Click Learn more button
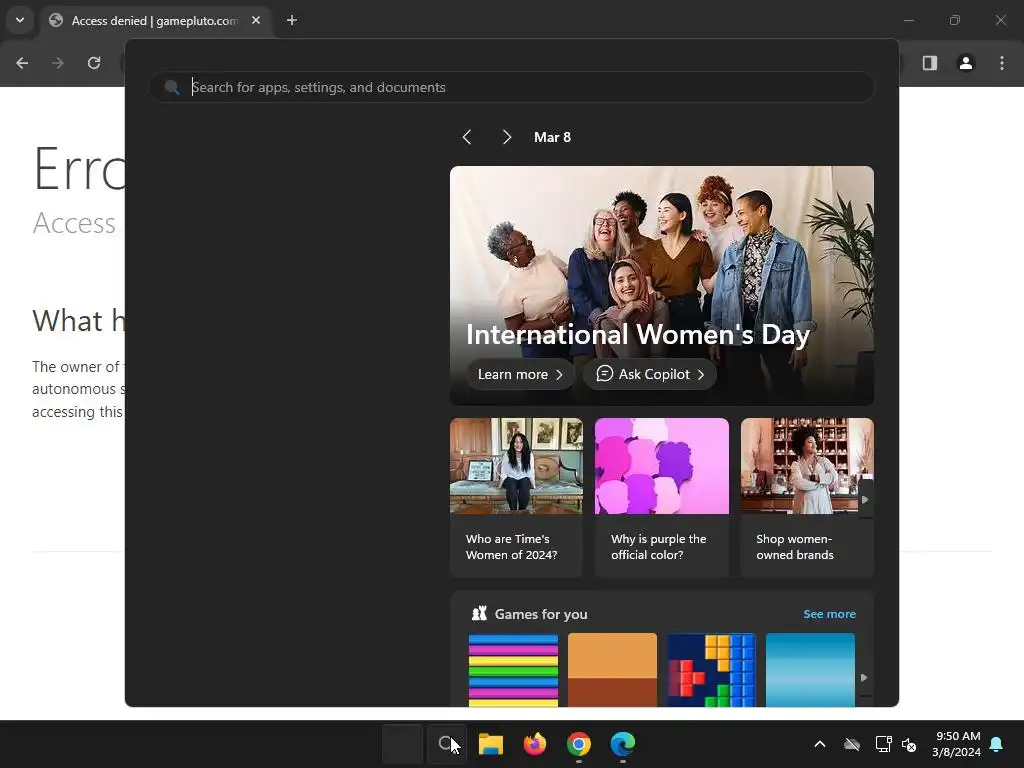 point(520,374)
